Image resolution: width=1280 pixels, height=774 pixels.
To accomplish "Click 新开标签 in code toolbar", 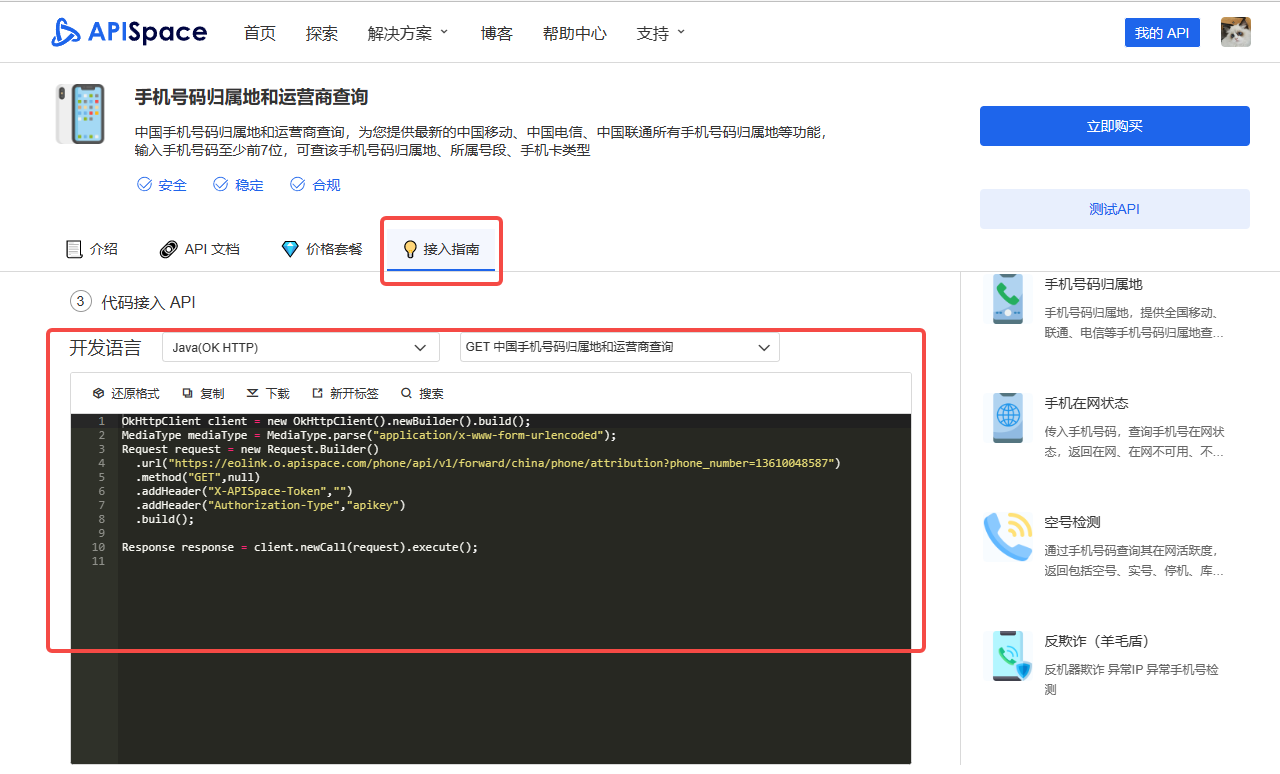I will point(345,394).
